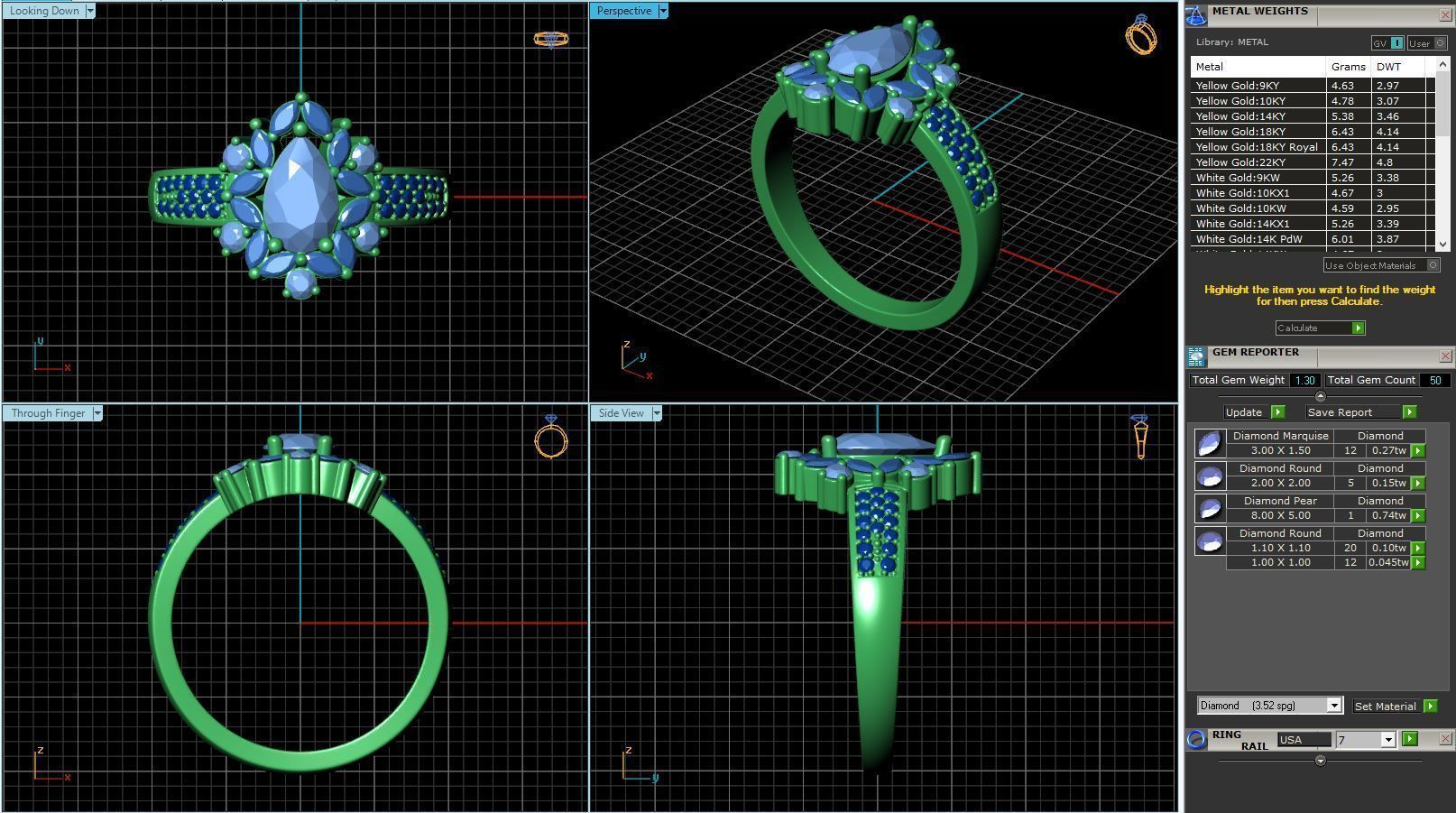Select the White Gold:10KX1 row
This screenshot has width=1456, height=813.
coord(1313,193)
